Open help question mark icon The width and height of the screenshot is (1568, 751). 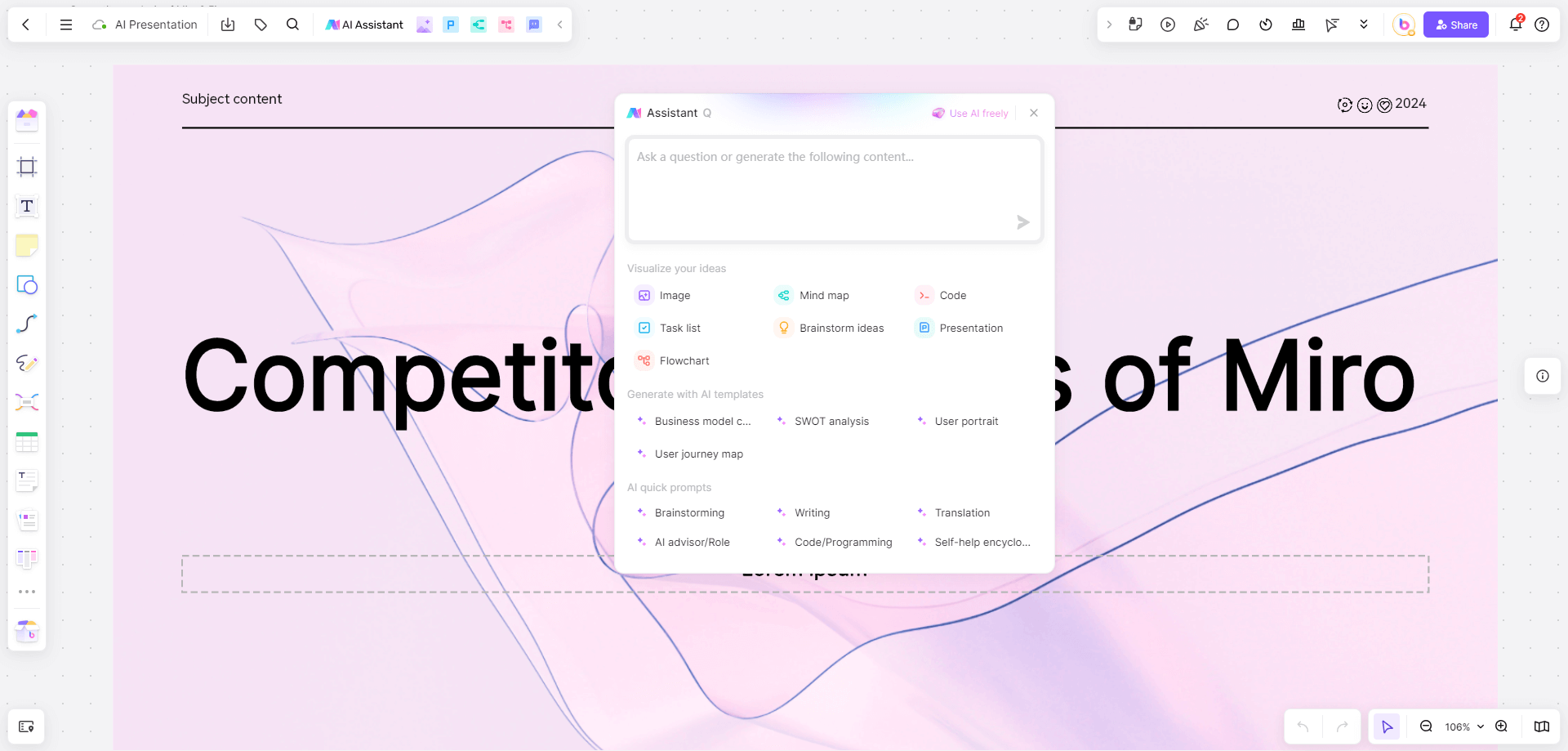coord(1542,25)
